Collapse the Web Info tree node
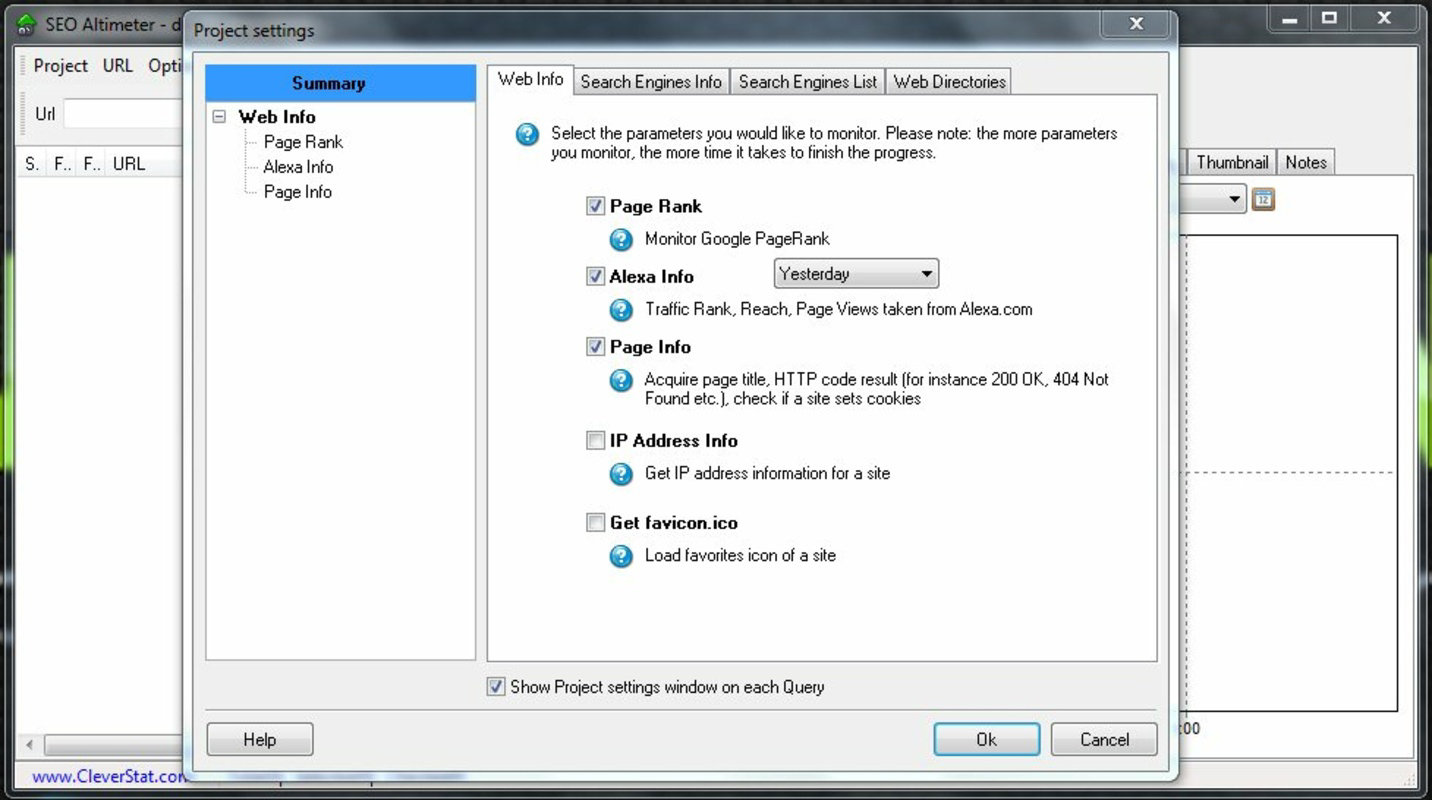1432x800 pixels. tap(219, 117)
